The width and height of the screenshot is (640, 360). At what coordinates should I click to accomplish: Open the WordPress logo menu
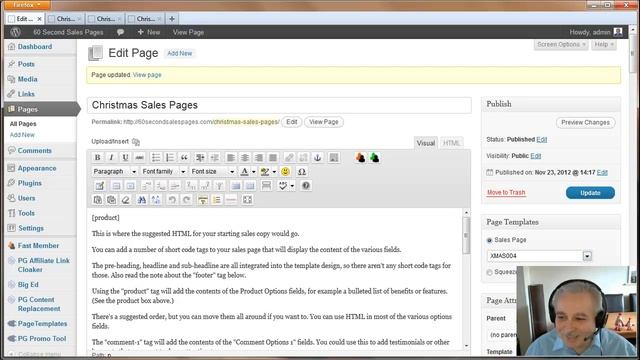16,32
